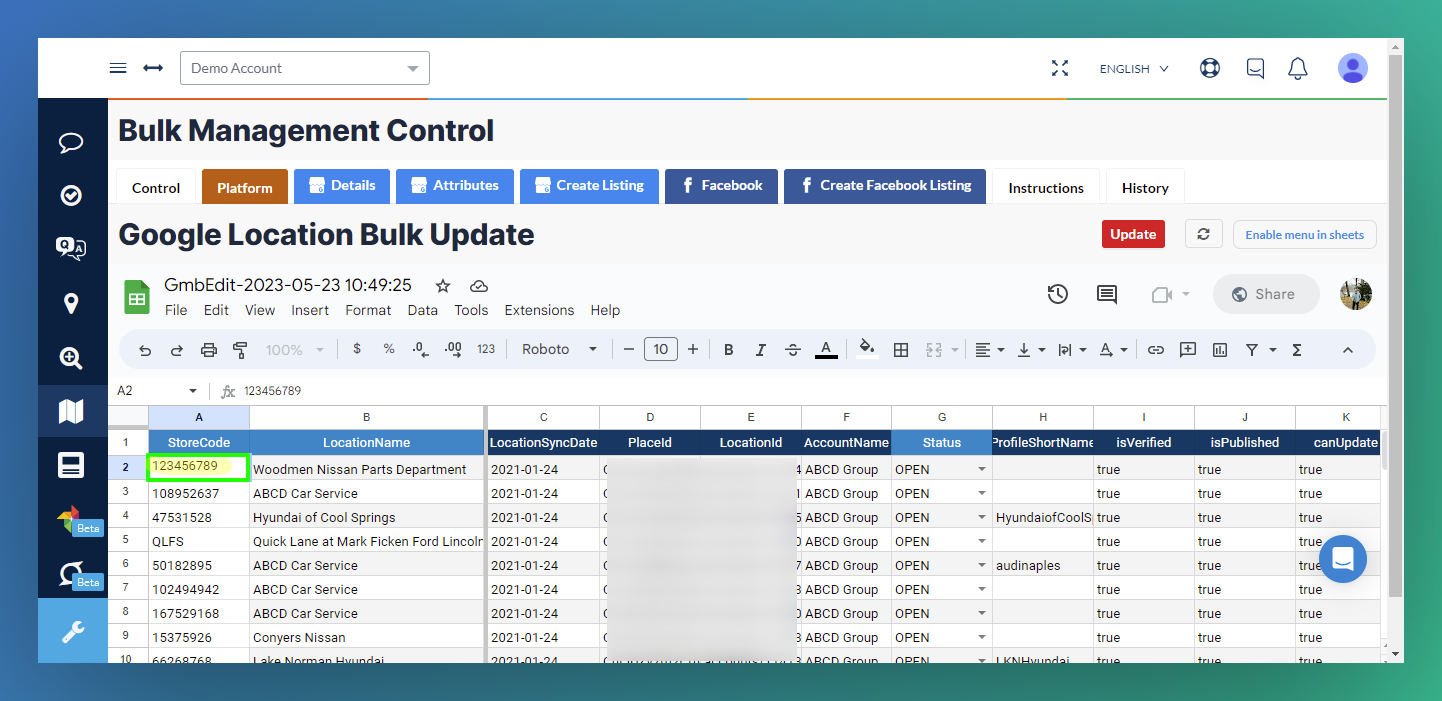The height and width of the screenshot is (701, 1442).
Task: Open the Format menu
Action: tap(368, 310)
